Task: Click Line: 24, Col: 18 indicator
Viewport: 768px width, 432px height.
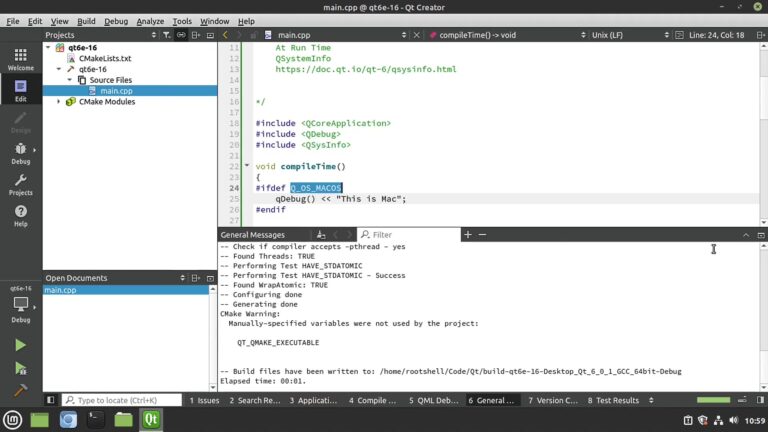Action: (716, 35)
